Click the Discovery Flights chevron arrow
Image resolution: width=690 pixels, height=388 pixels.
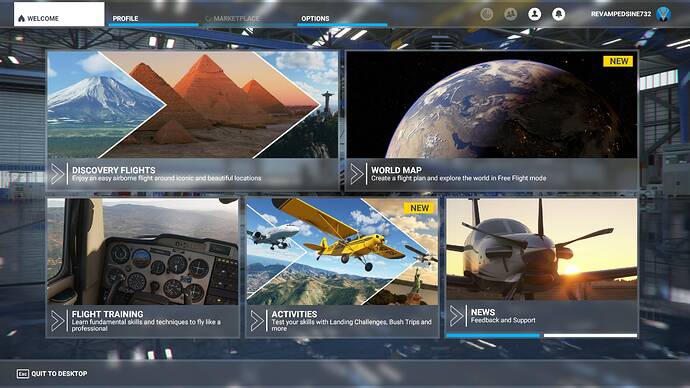tap(57, 174)
